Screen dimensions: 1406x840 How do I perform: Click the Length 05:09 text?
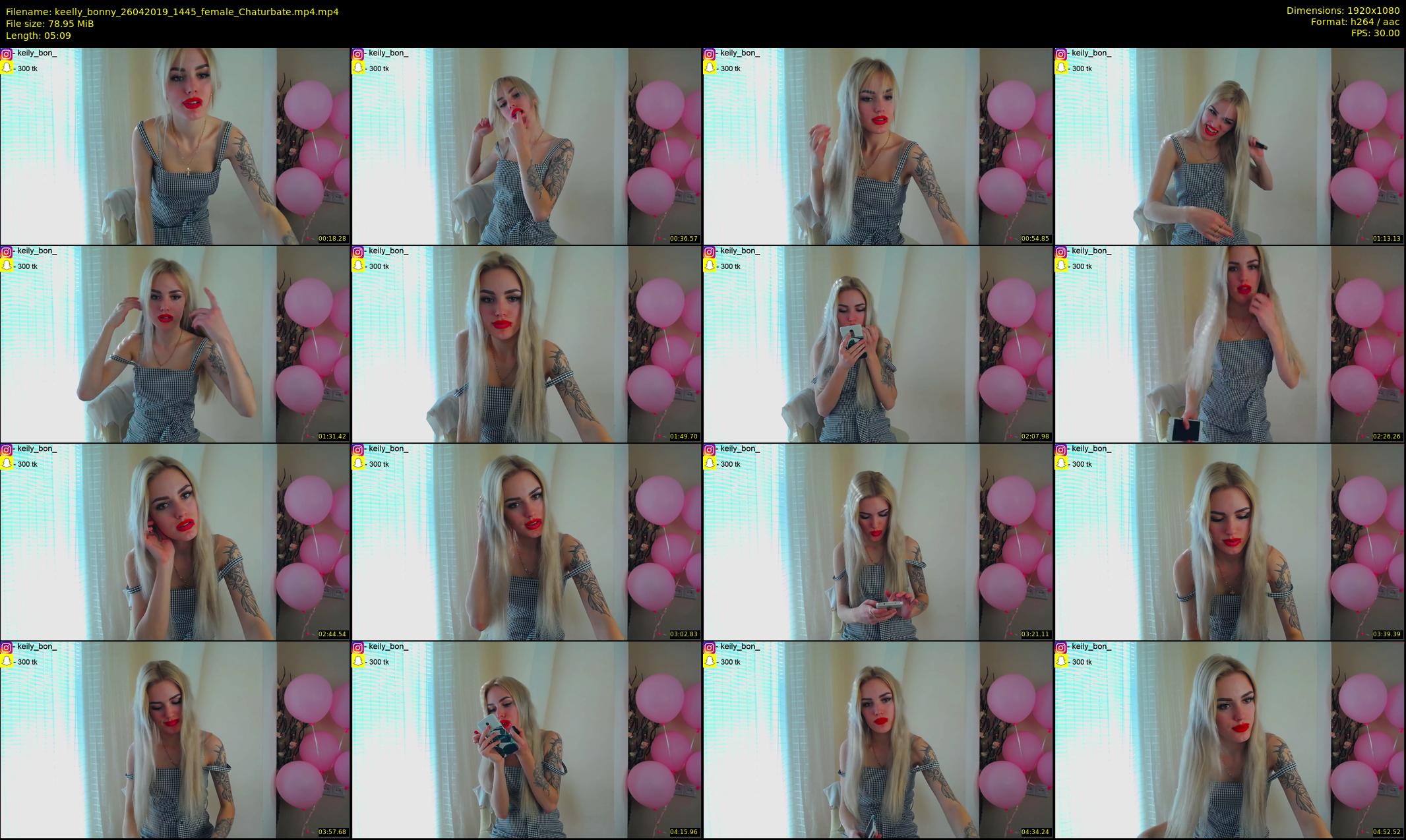tap(38, 36)
